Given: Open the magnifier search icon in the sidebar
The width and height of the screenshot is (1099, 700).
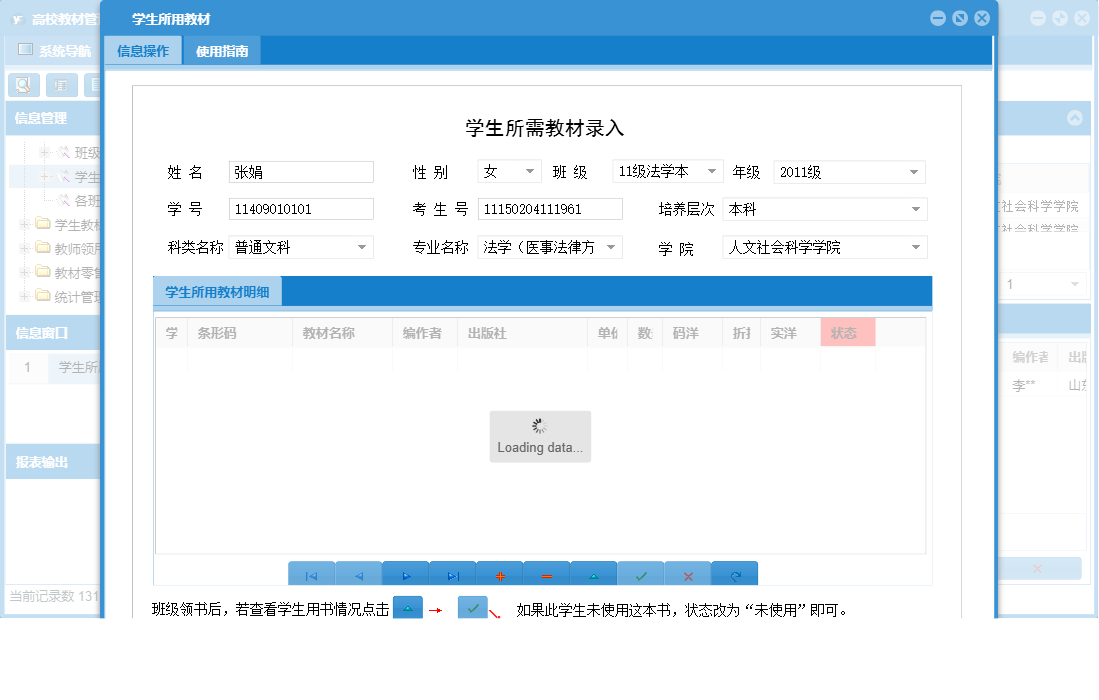Looking at the screenshot, I should [x=22, y=85].
